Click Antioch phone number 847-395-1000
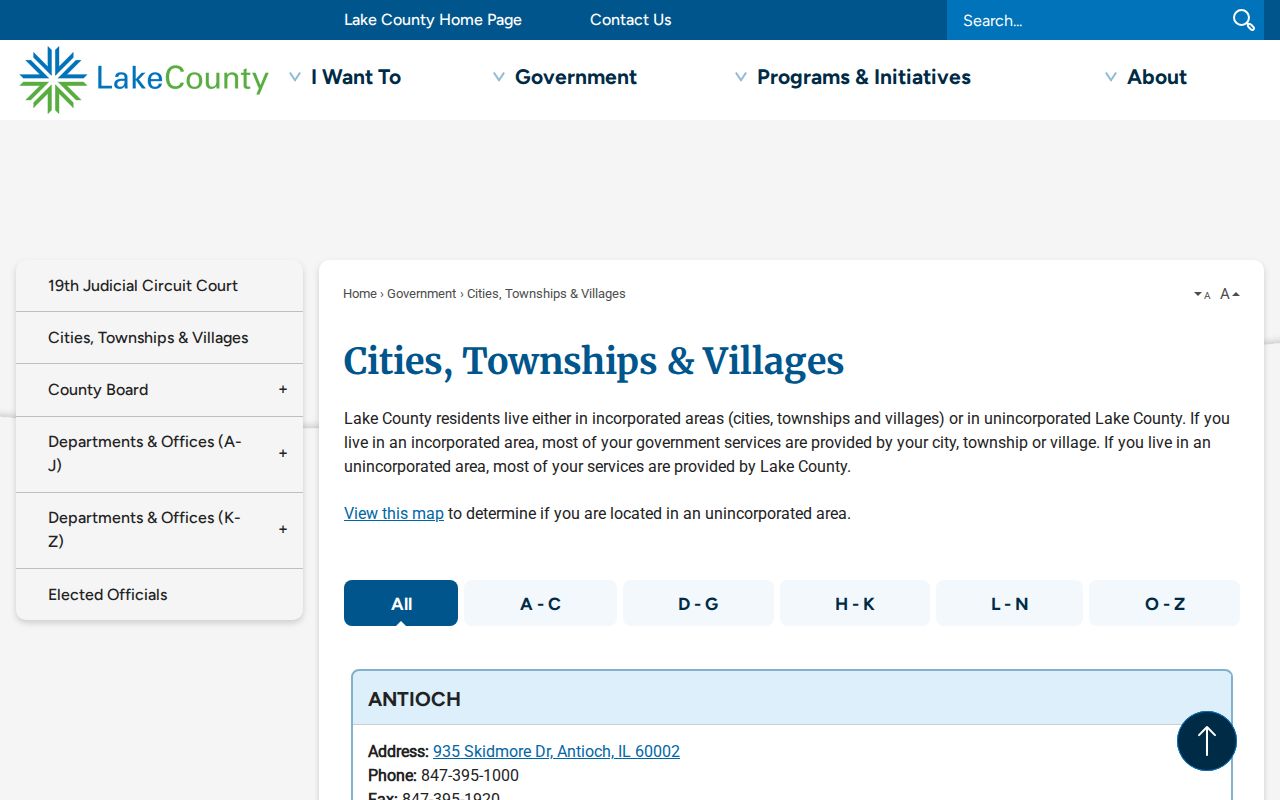1280x800 pixels. coord(470,775)
